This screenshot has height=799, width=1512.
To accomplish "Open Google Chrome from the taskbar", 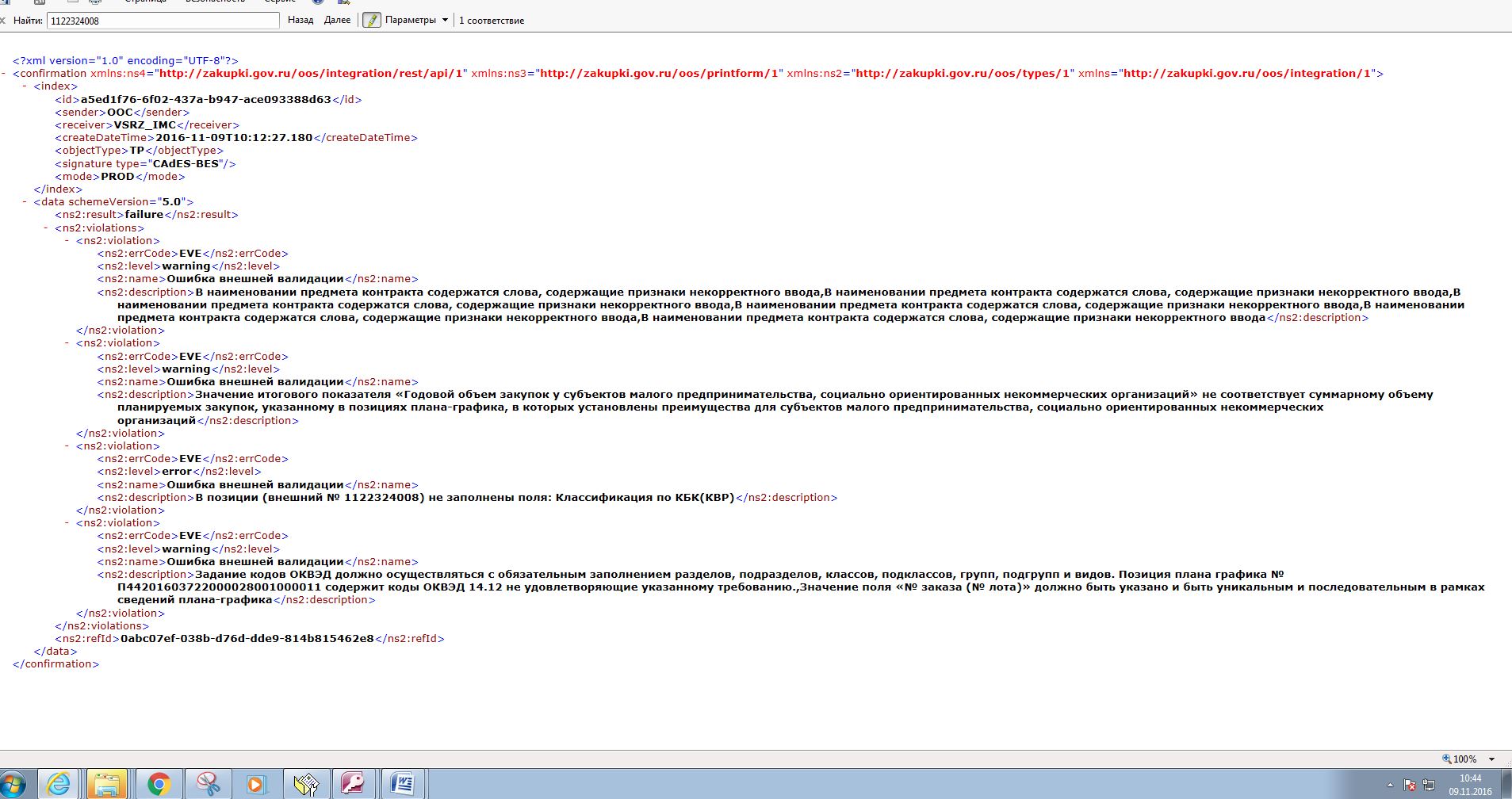I will pos(159,785).
